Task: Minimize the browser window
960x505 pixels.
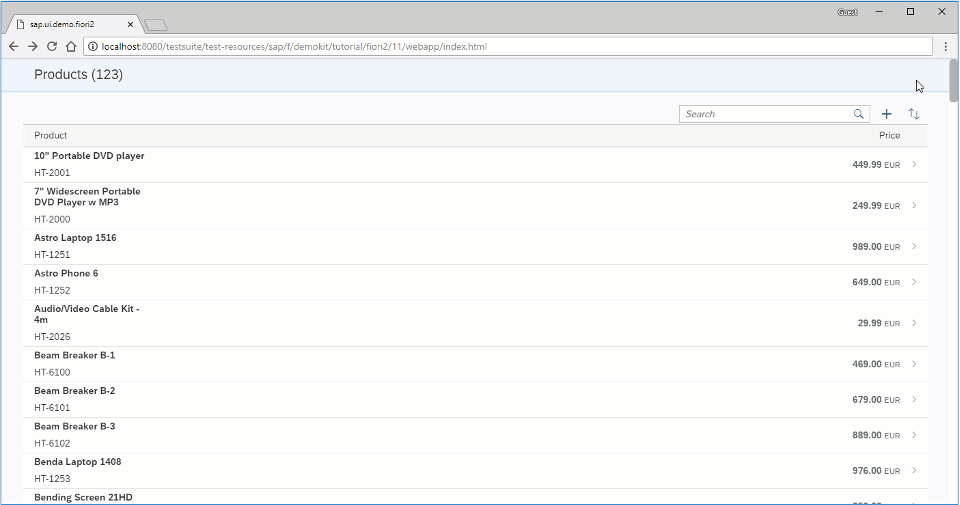Action: 879,12
